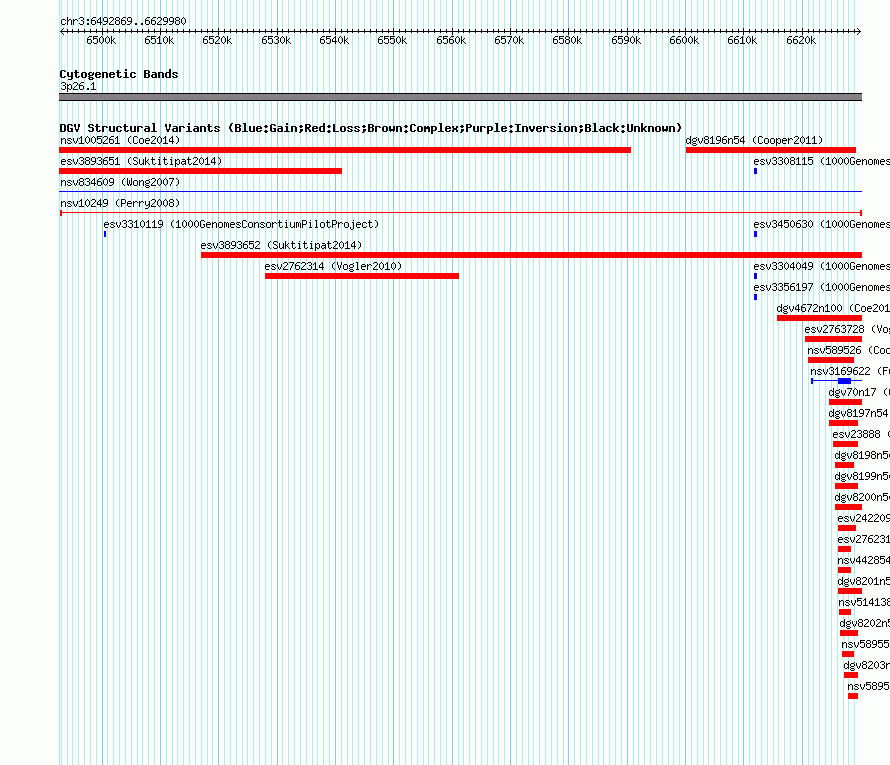Open the dgv8197n54 variant label
Viewport: 890px width, 765px height.
(x=858, y=413)
